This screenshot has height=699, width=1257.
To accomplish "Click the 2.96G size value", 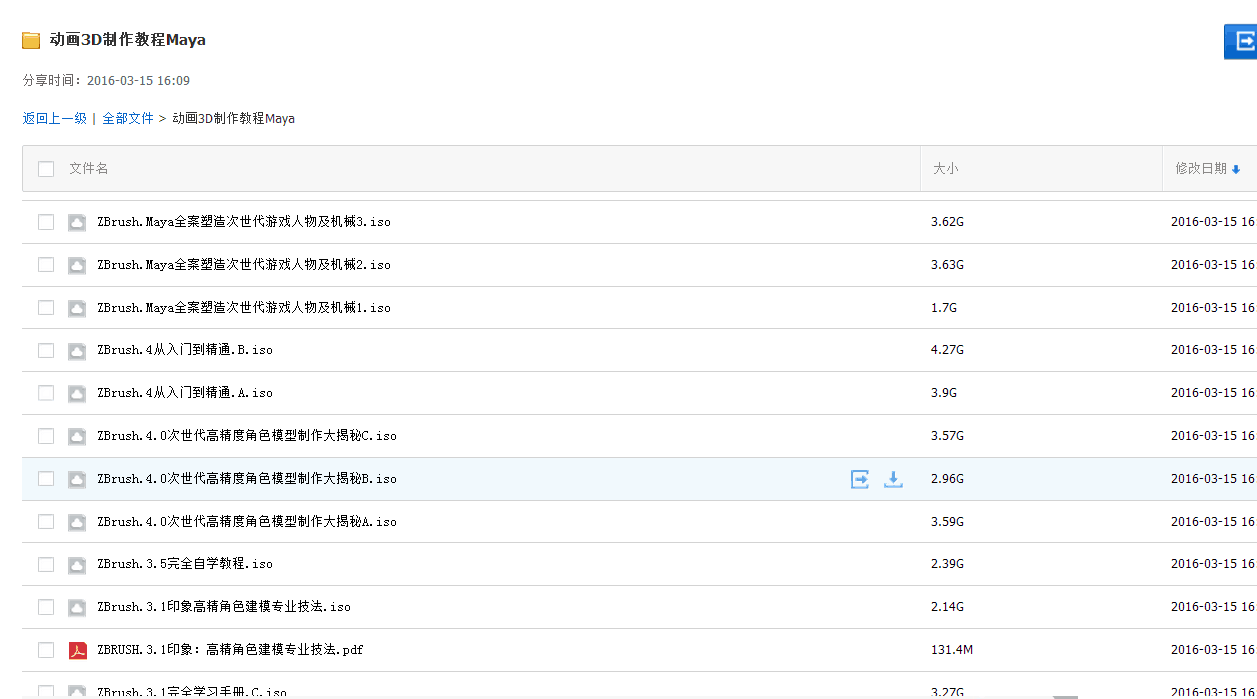I will (947, 479).
